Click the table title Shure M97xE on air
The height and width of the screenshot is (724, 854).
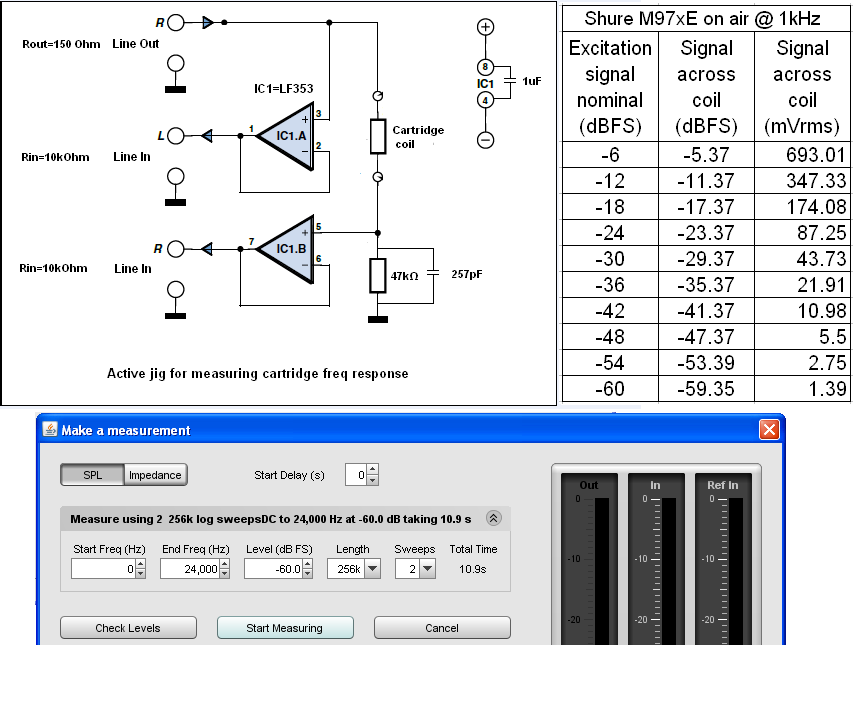click(702, 19)
